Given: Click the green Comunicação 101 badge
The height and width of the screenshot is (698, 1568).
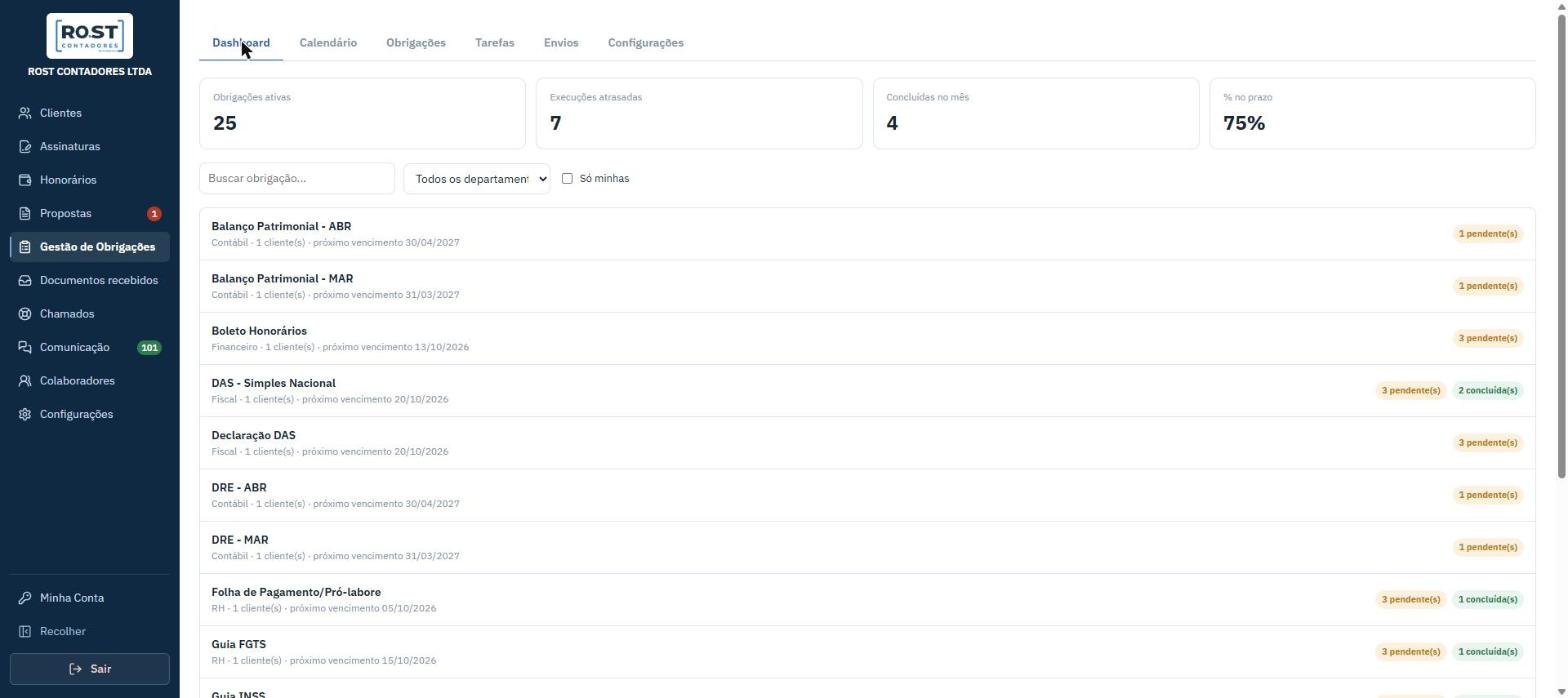Looking at the screenshot, I should coord(149,348).
